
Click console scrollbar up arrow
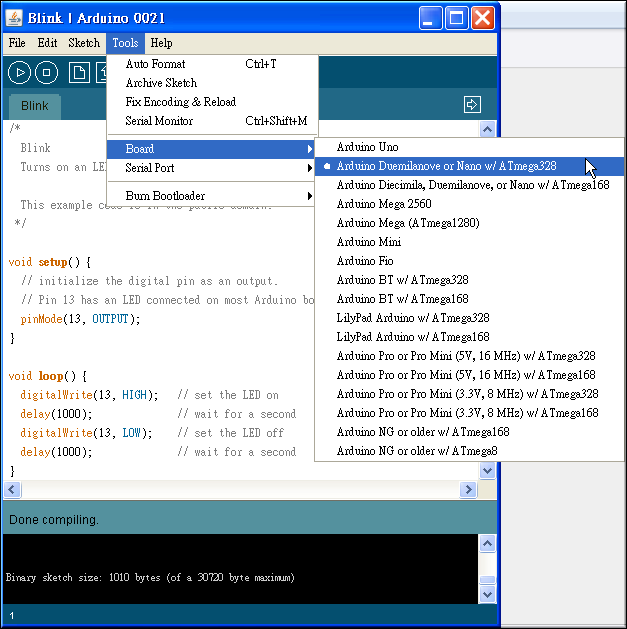point(487,544)
